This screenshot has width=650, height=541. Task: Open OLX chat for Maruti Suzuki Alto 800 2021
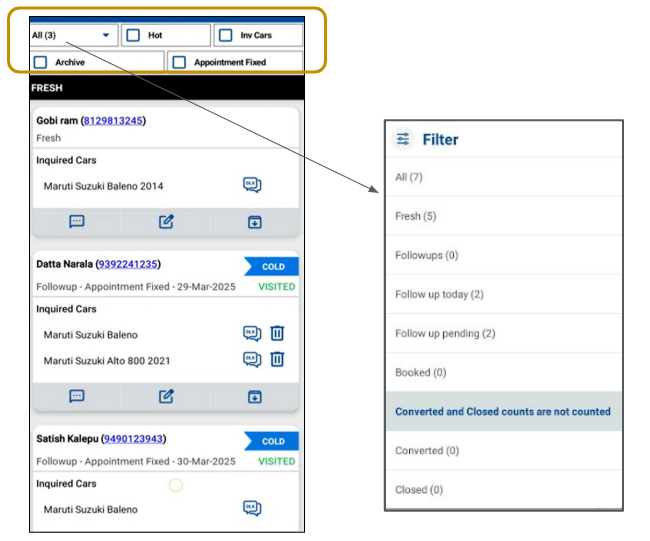(x=252, y=359)
